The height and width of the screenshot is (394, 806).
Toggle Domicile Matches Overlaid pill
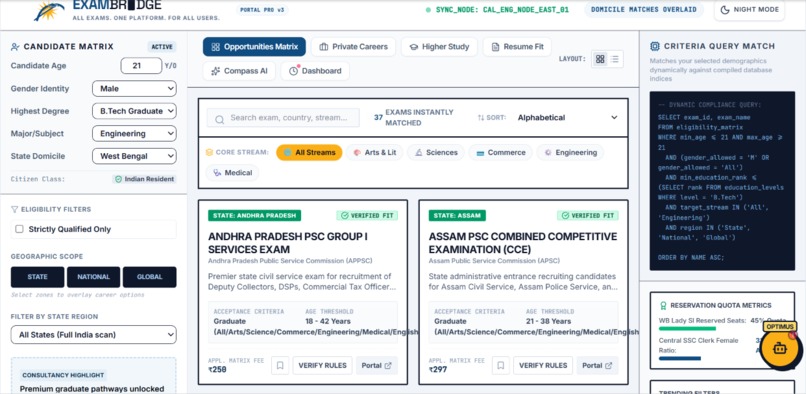click(644, 10)
